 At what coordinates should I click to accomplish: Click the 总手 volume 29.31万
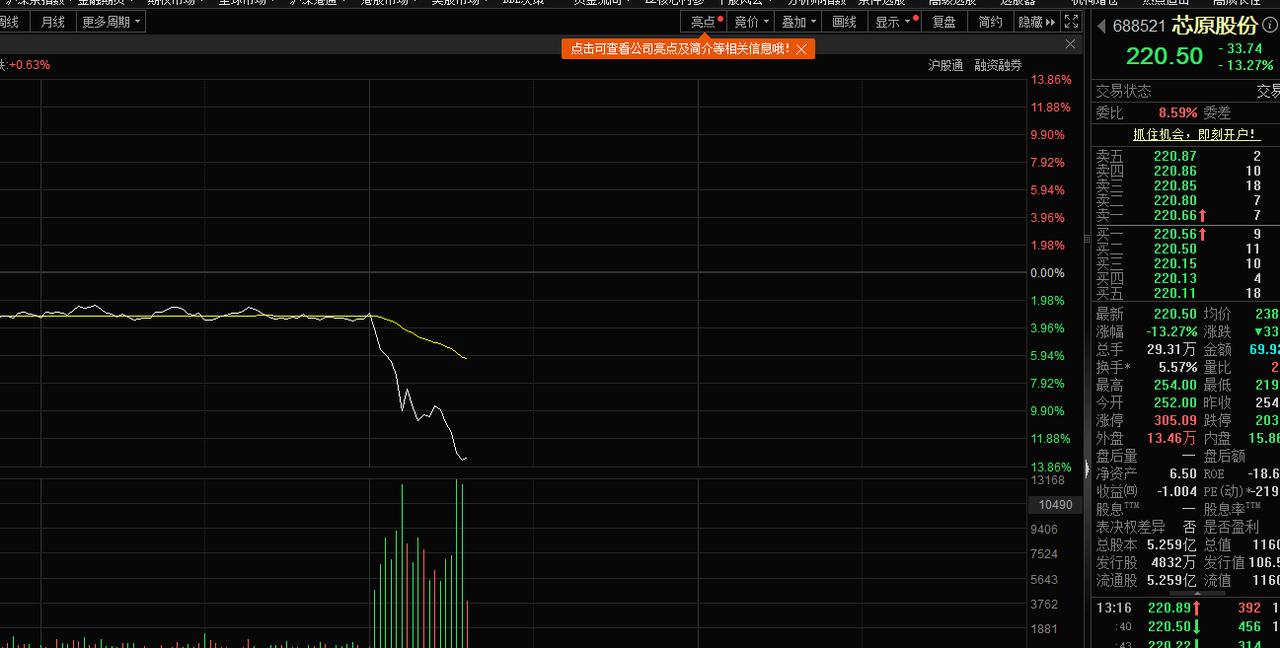click(x=1172, y=349)
